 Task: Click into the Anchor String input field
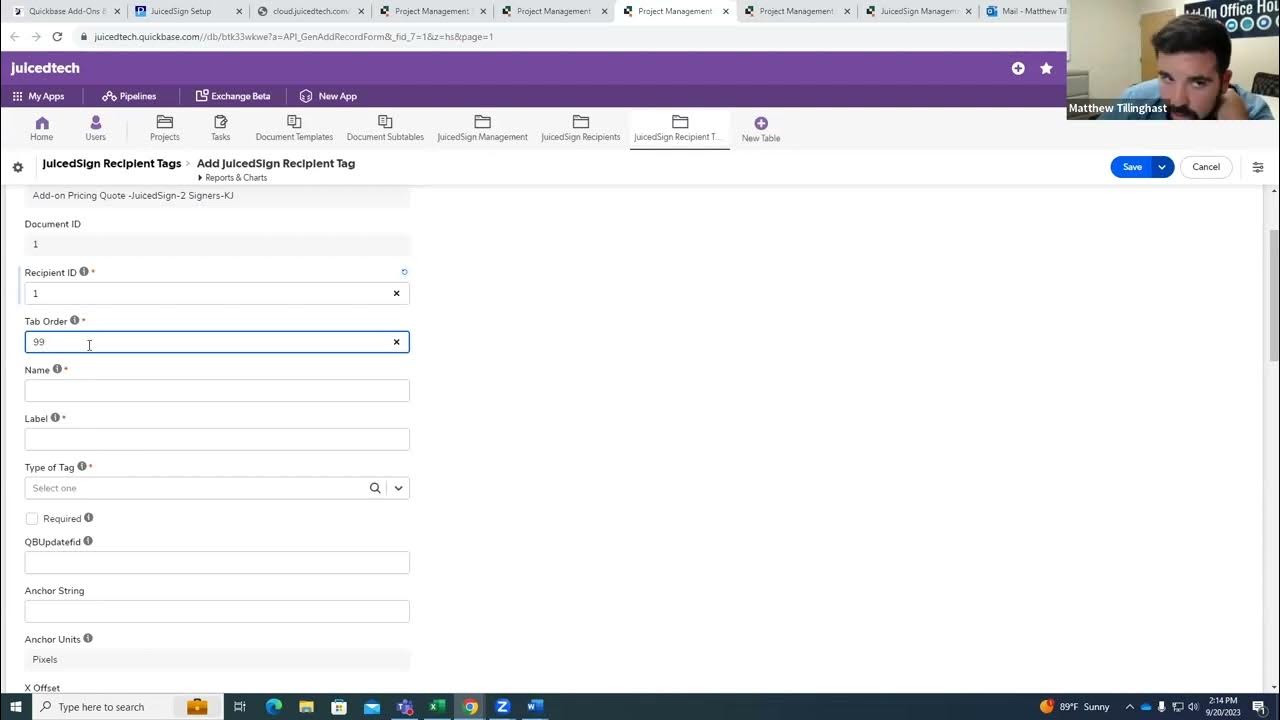point(217,611)
